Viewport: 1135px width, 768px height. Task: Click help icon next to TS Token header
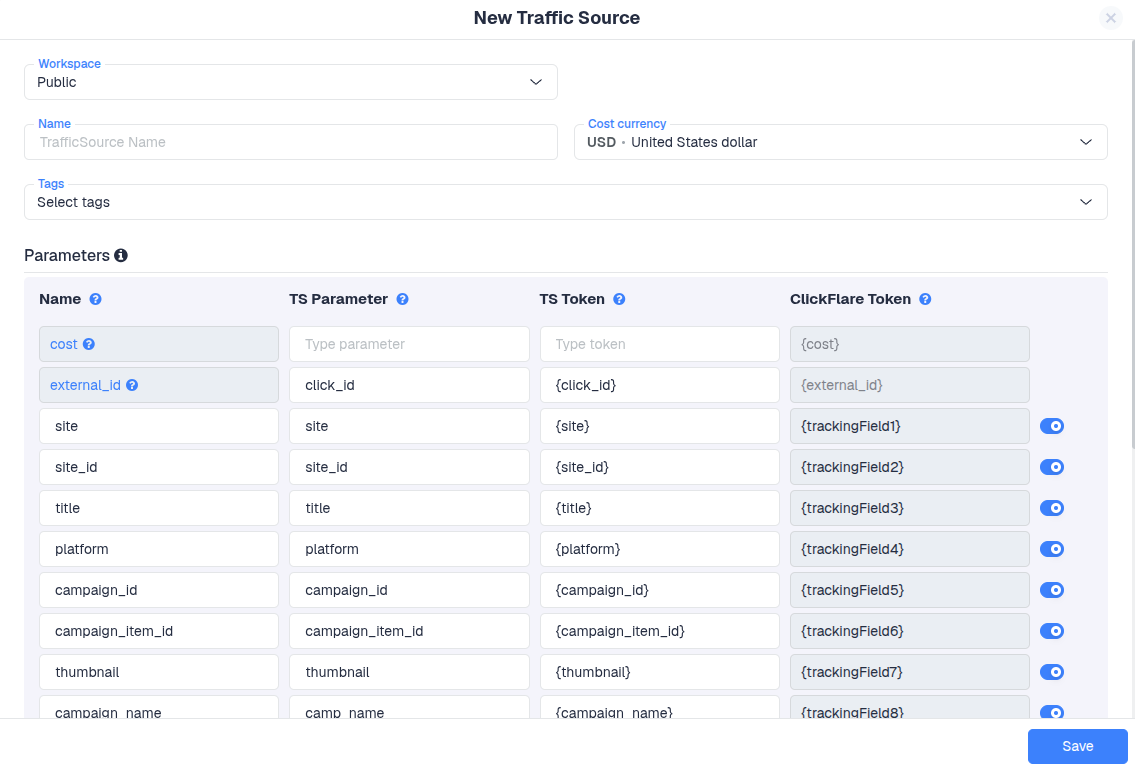tap(619, 299)
